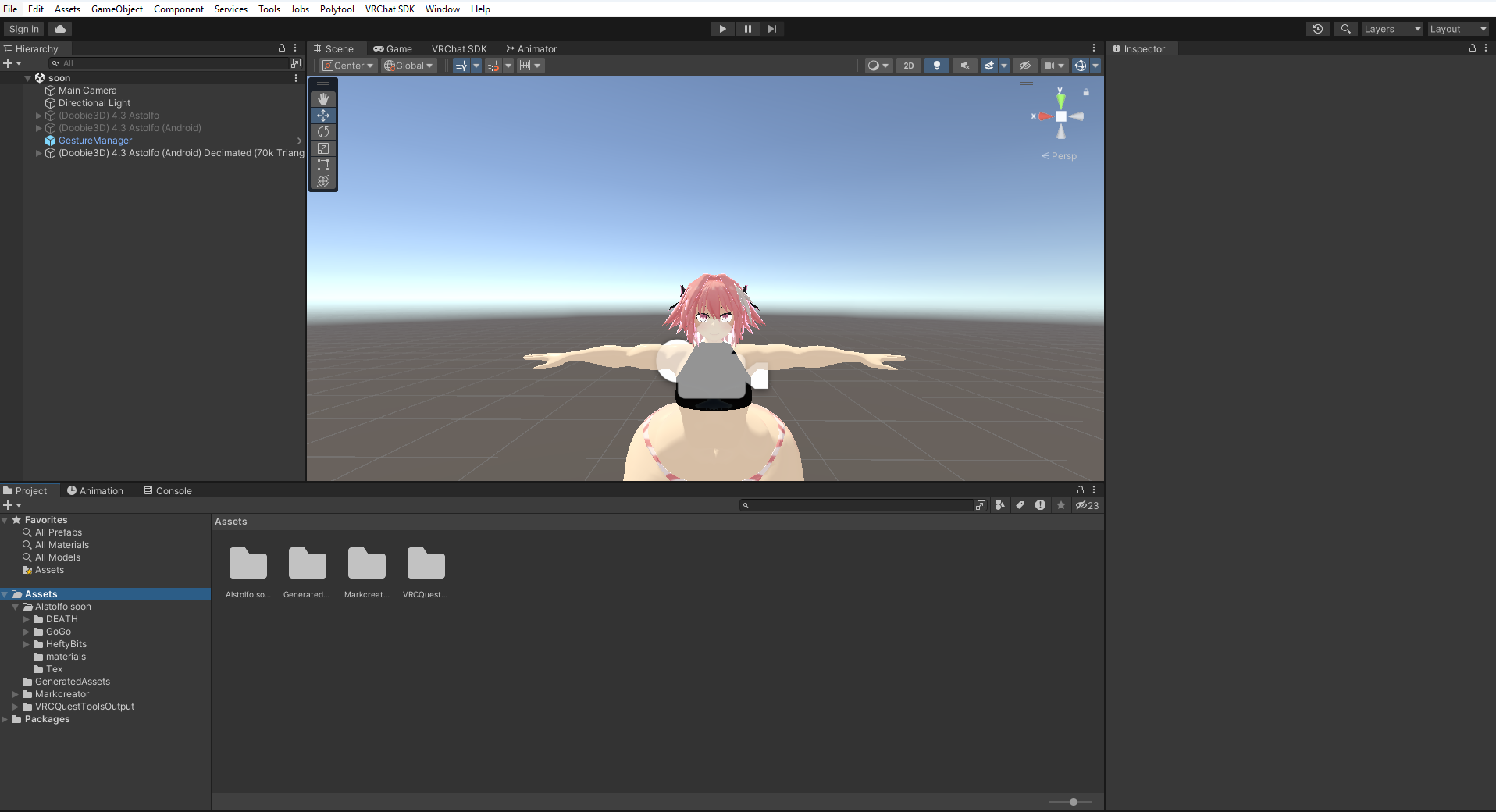Open gizmos dropdown arrow
The width and height of the screenshot is (1496, 812).
point(1095,66)
